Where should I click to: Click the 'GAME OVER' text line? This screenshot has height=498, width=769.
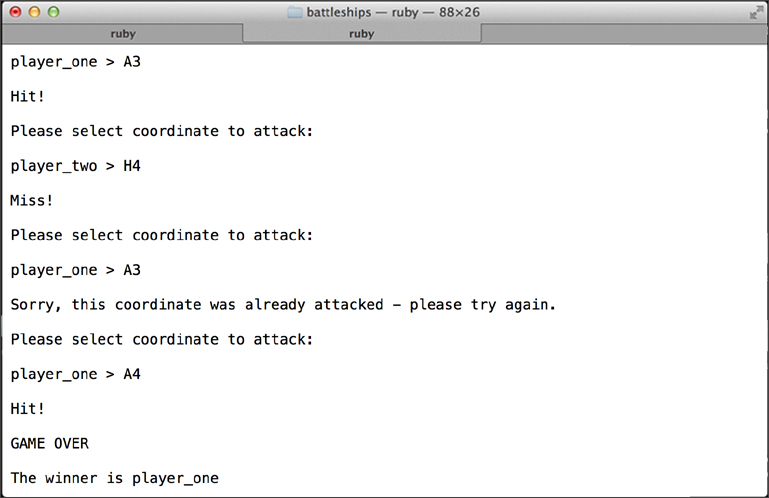click(x=50, y=444)
